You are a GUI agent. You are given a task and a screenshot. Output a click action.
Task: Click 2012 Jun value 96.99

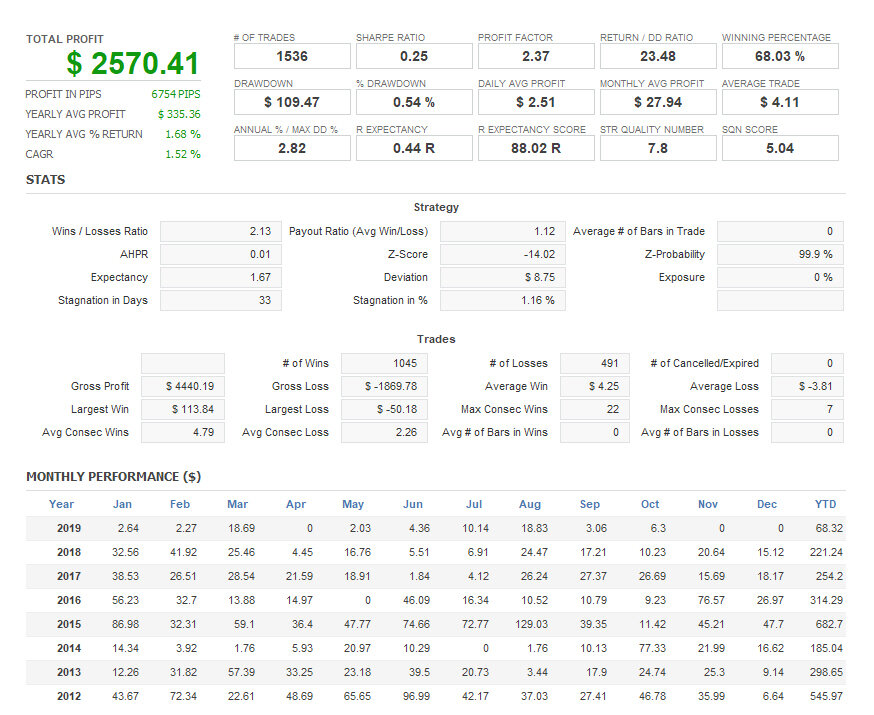pos(416,696)
